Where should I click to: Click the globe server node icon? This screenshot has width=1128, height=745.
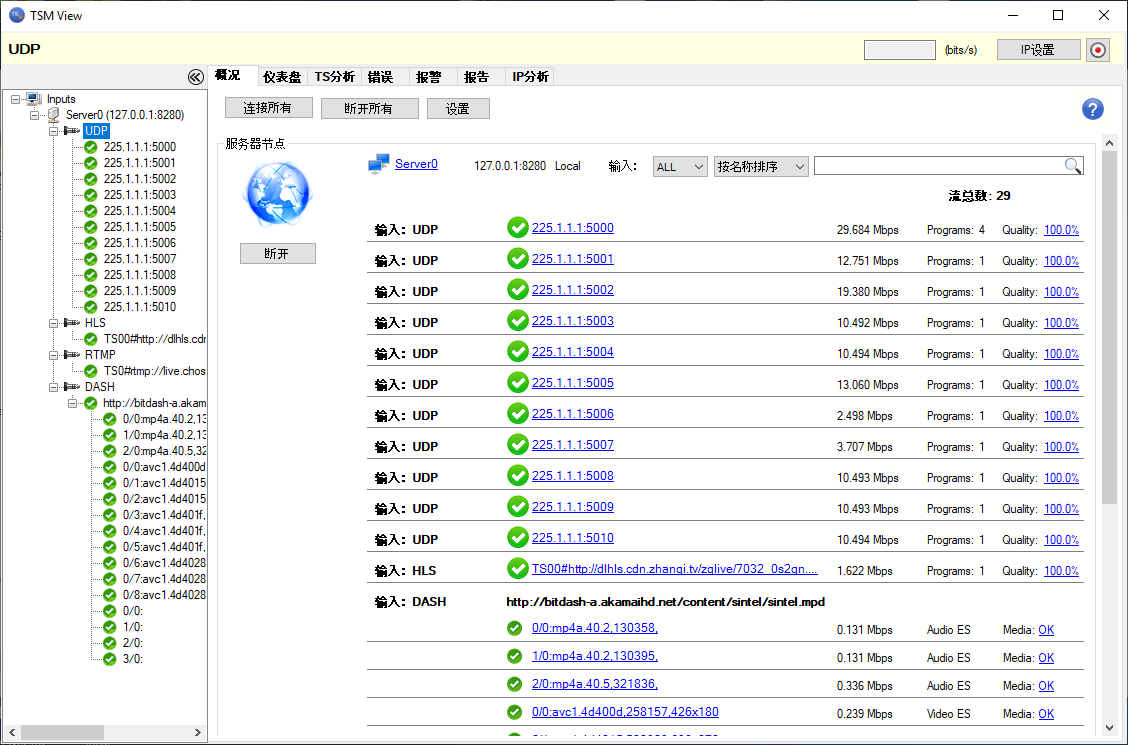pyautogui.click(x=277, y=194)
